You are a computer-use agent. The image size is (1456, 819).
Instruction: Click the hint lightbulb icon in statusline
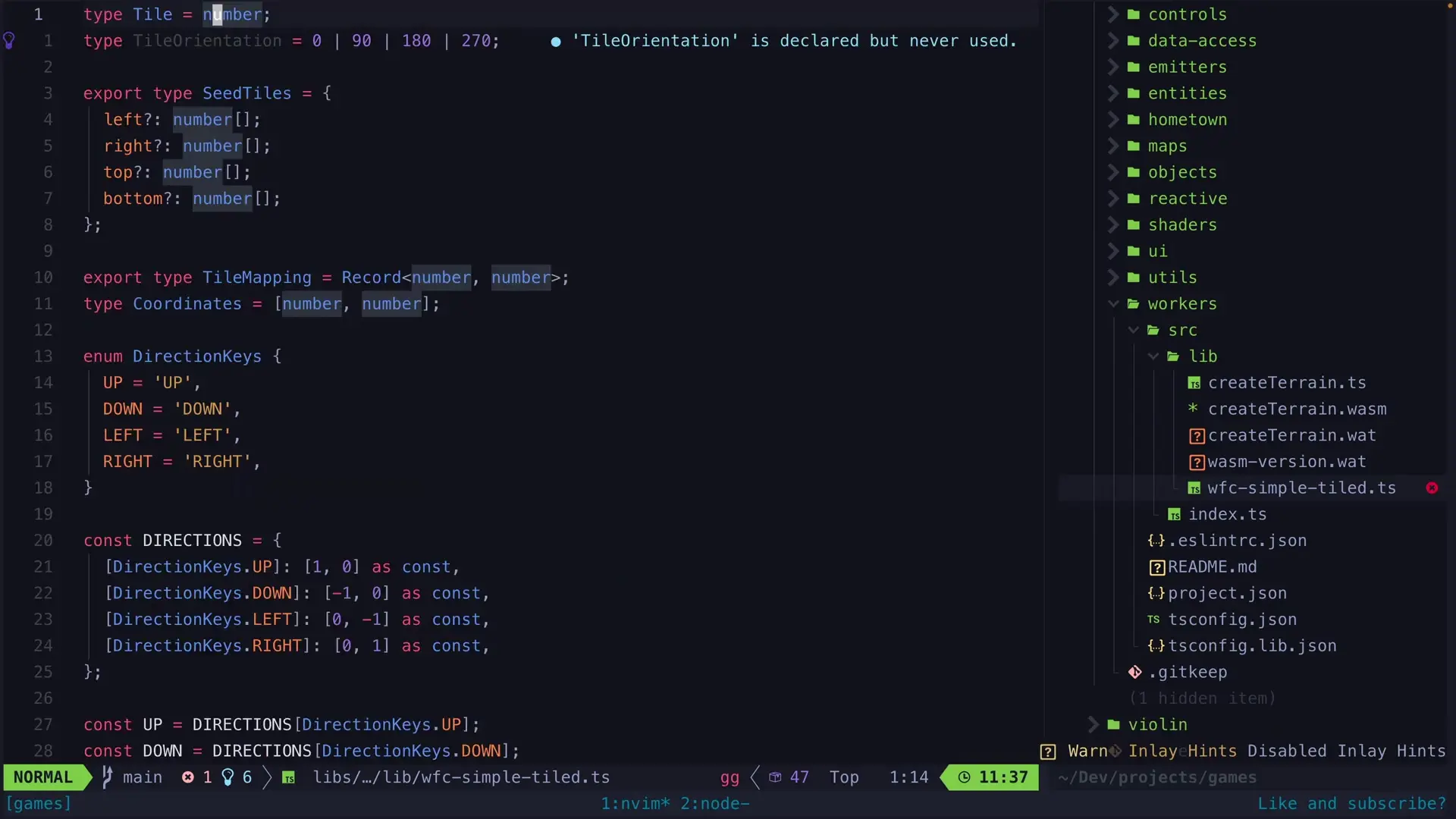(x=227, y=777)
